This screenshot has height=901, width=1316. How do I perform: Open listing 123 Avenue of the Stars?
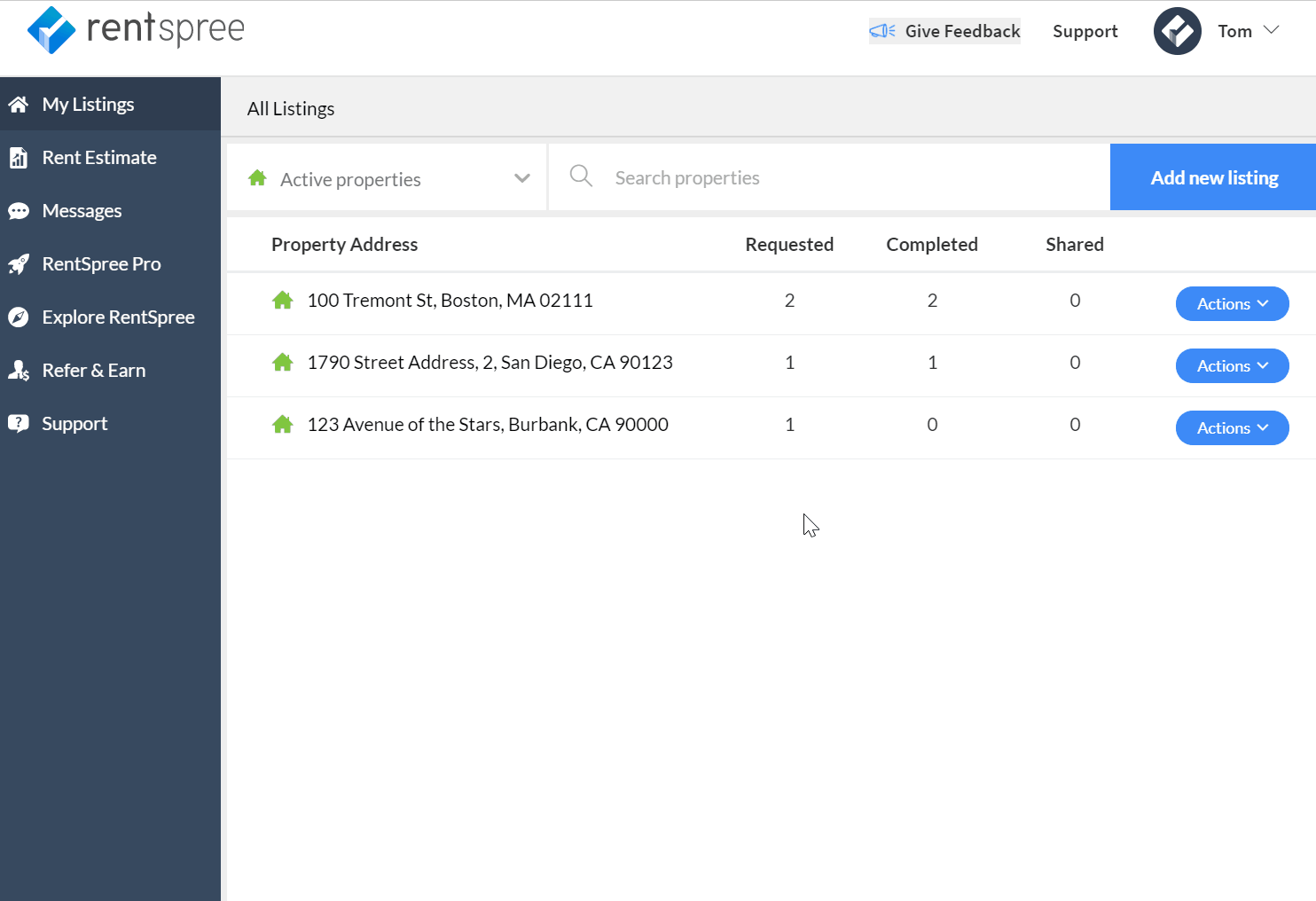click(488, 425)
